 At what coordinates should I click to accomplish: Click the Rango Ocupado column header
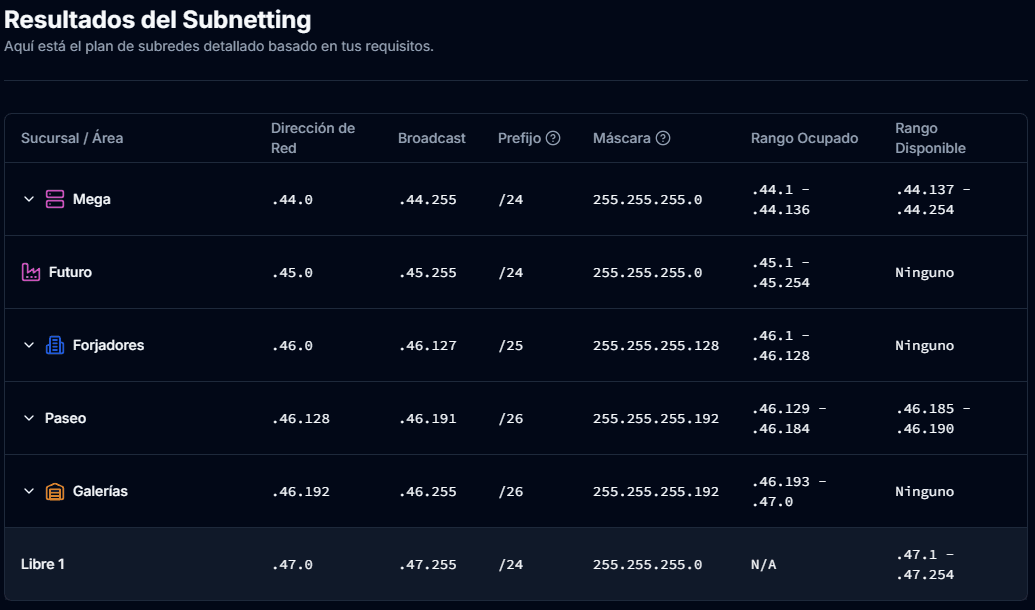804,138
